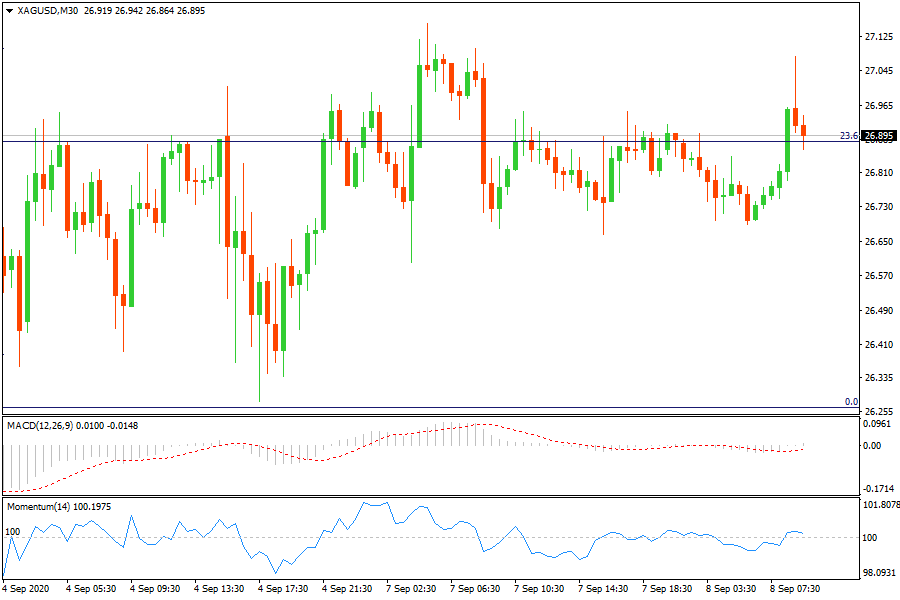This screenshot has width=900, height=600.
Task: Click the 27.125 price axis label
Action: [878, 37]
